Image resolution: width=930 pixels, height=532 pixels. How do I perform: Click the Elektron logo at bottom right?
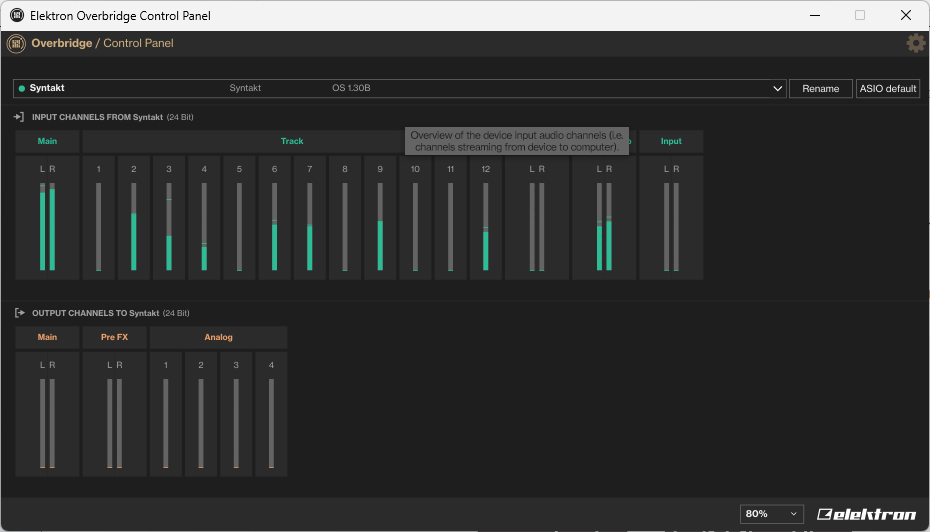pyautogui.click(x=866, y=514)
